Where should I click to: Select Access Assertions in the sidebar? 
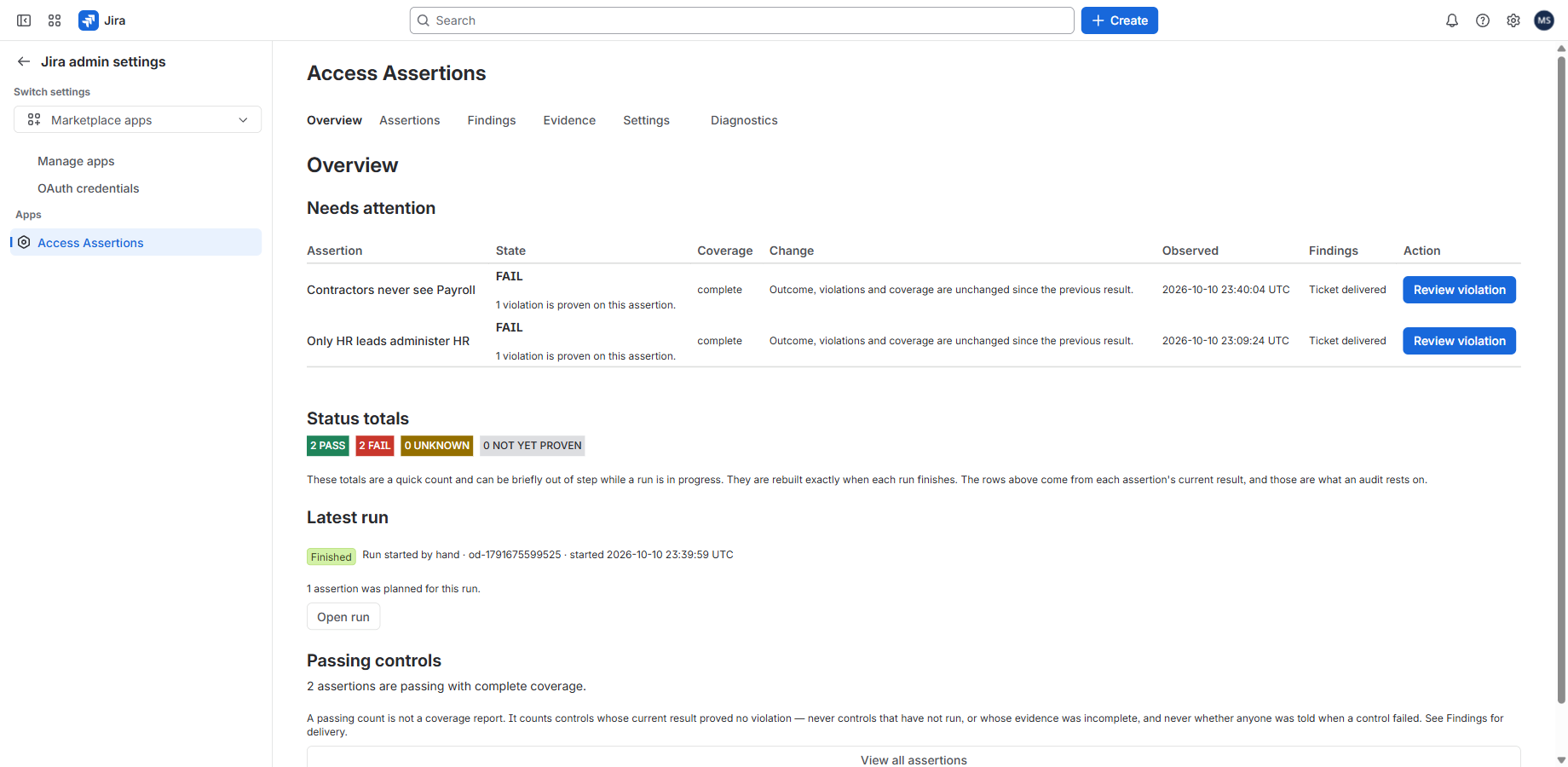click(136, 242)
